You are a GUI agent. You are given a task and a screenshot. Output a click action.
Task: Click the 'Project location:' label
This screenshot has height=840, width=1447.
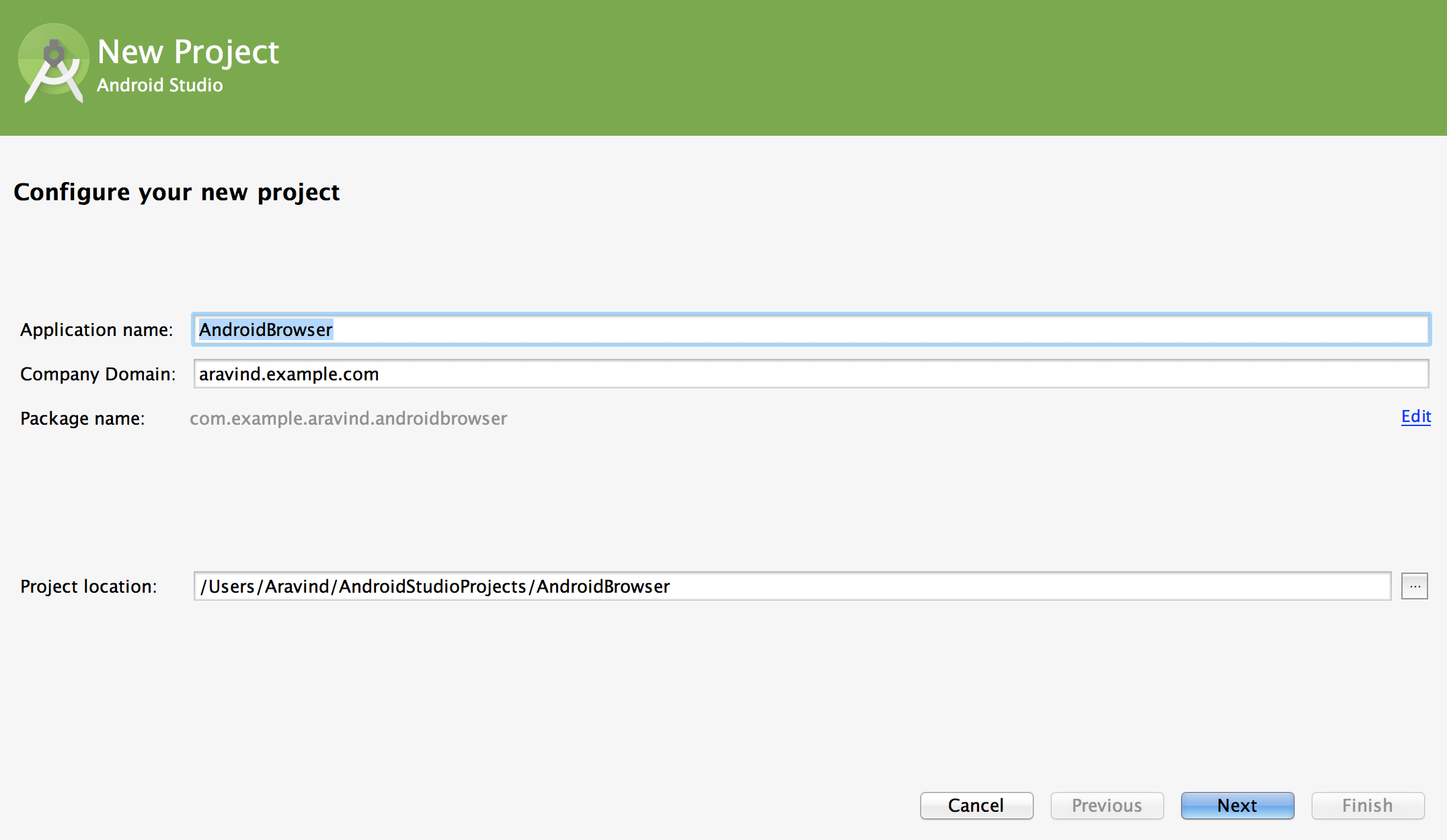pyautogui.click(x=88, y=586)
